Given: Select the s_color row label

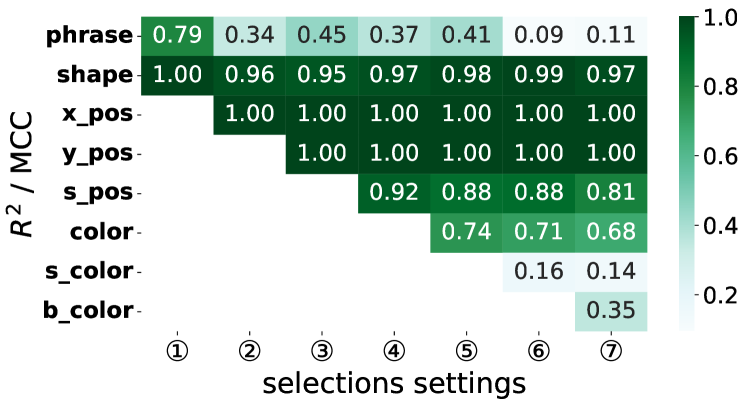Looking at the screenshot, I should coord(89,271).
